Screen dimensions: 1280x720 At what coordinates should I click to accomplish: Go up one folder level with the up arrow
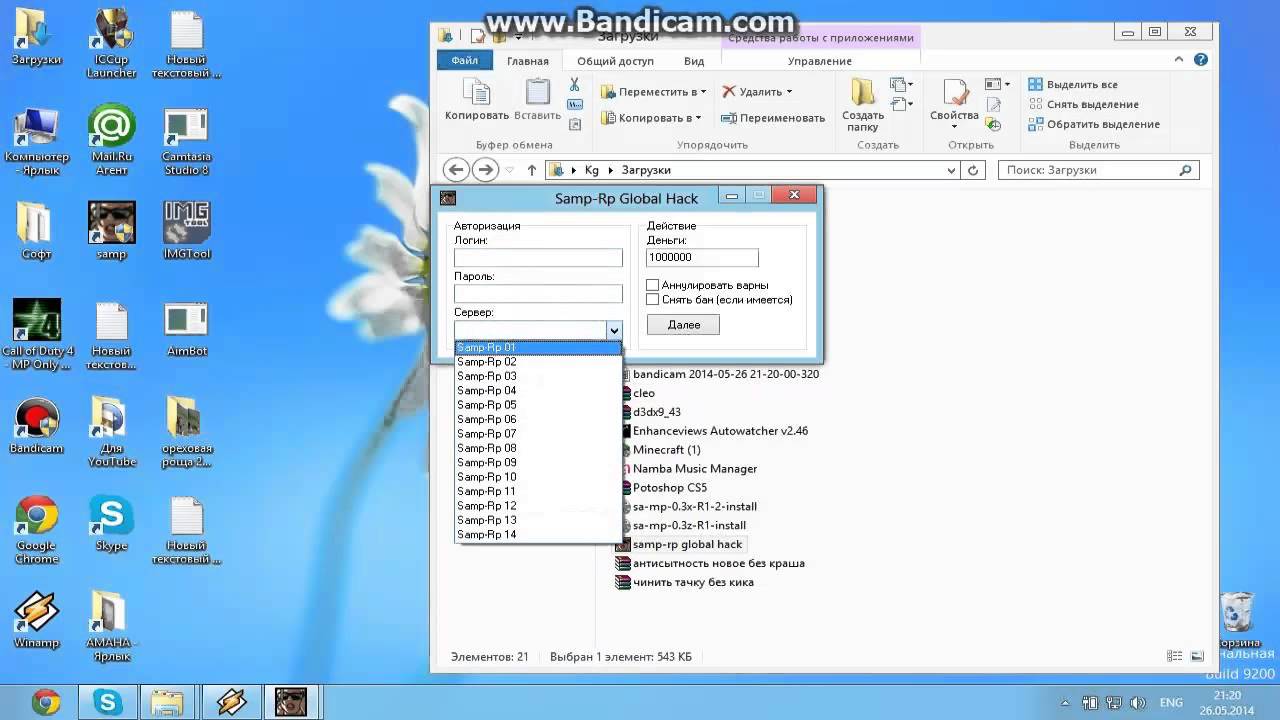[x=531, y=170]
